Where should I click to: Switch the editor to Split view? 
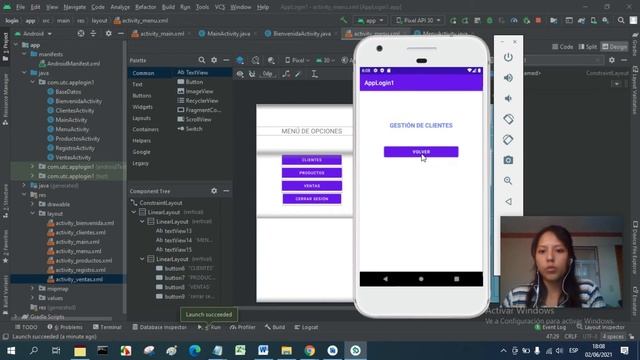tap(588, 47)
